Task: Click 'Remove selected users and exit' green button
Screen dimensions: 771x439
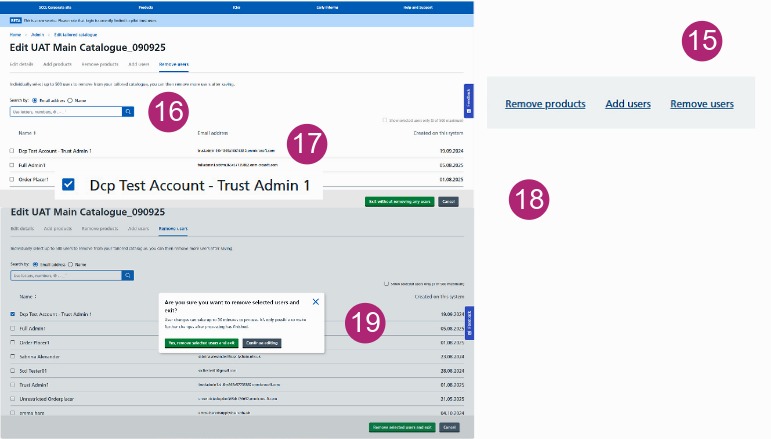Action: (402, 427)
